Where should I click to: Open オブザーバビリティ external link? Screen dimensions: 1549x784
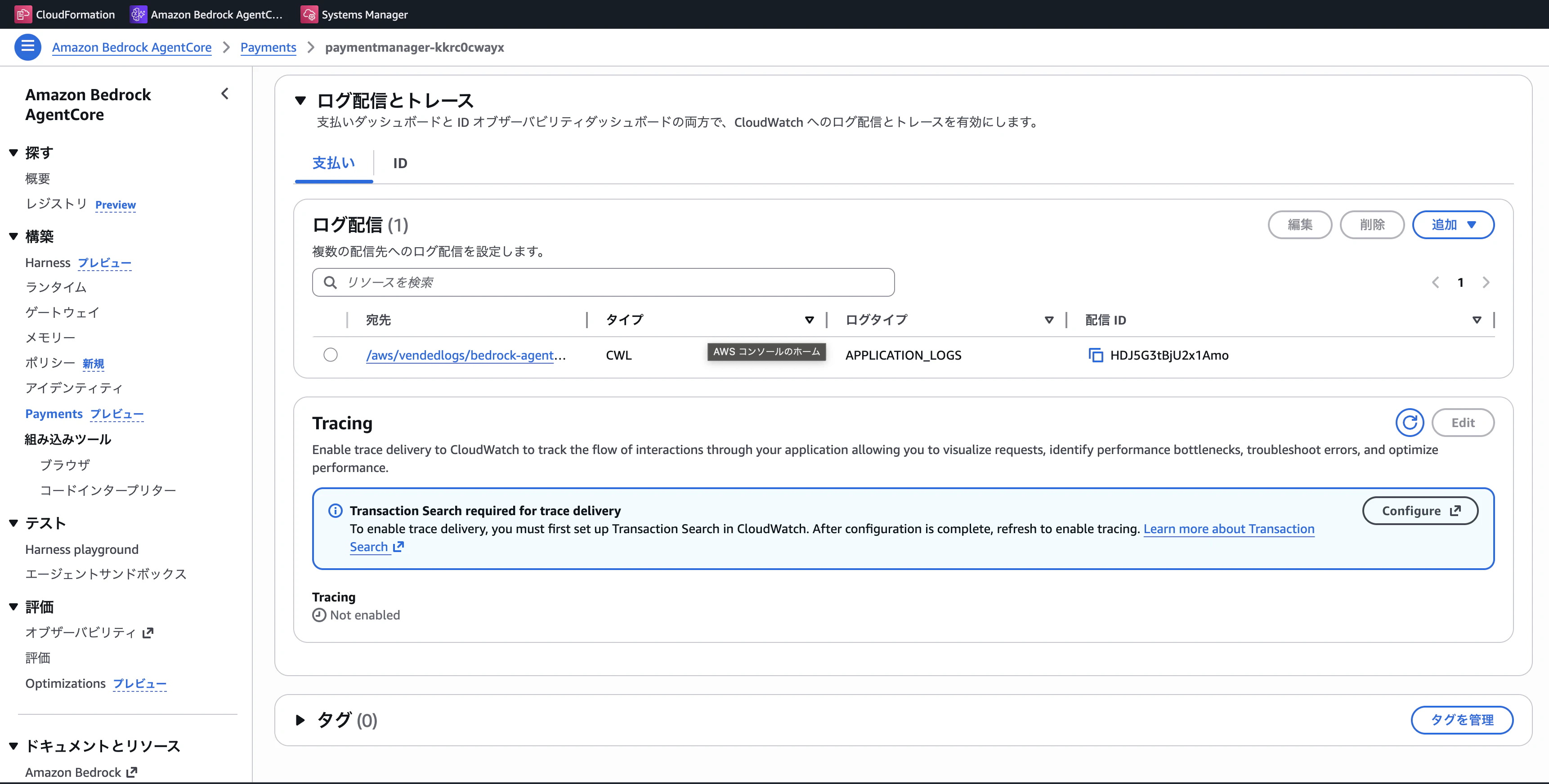pos(90,633)
